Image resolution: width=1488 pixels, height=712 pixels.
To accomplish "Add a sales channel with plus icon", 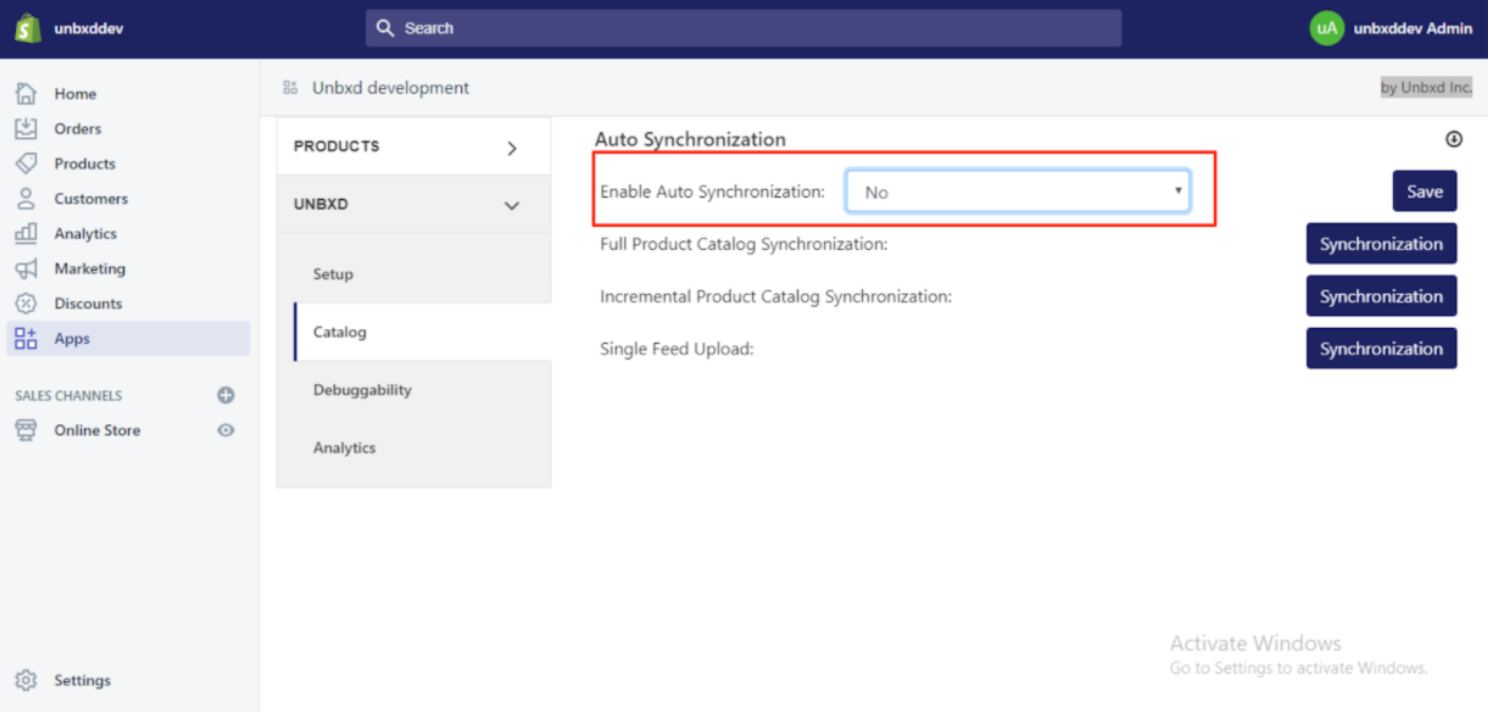I will tap(226, 395).
